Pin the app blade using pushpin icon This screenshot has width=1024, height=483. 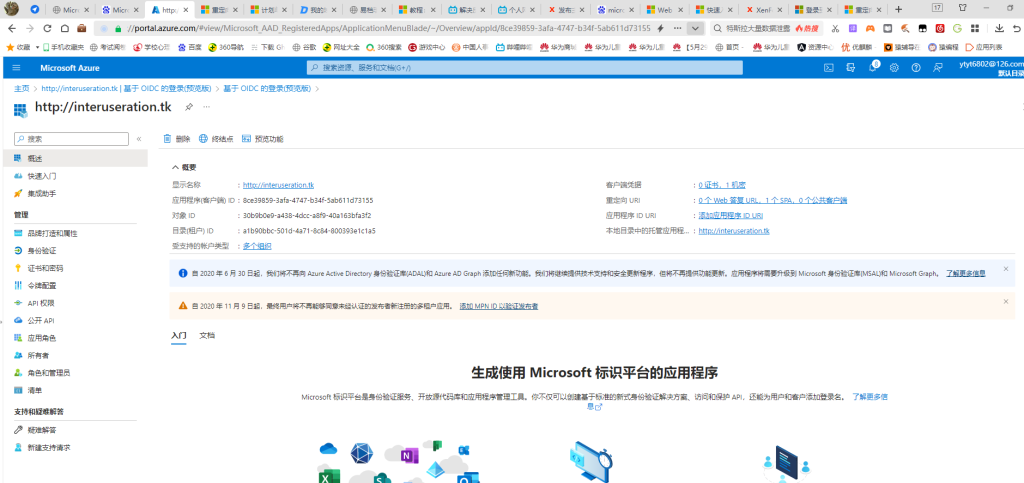[x=189, y=106]
